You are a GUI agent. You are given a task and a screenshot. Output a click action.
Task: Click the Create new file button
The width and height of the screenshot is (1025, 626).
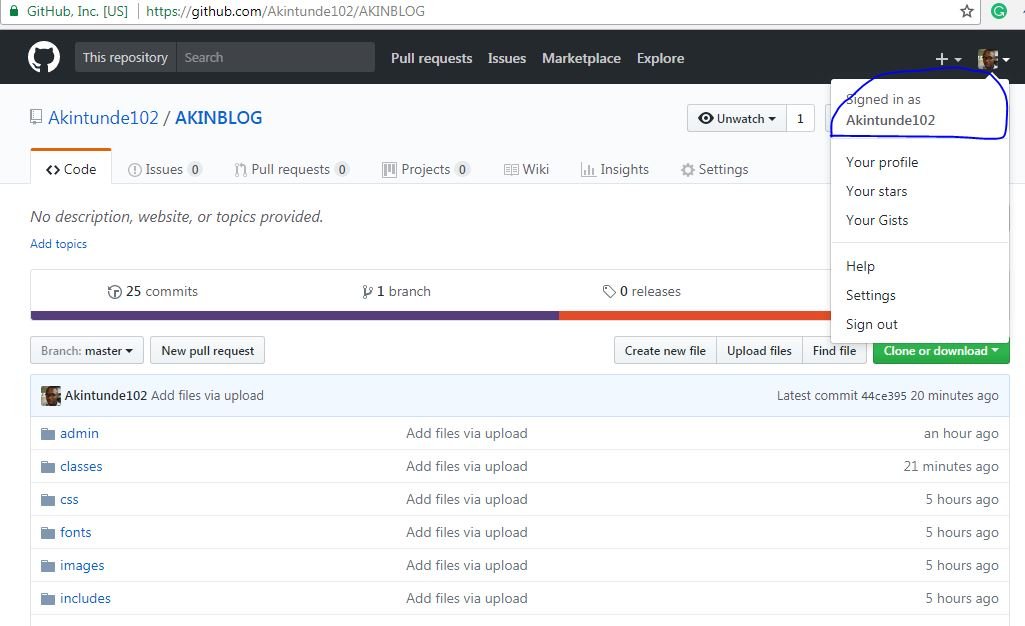[665, 350]
